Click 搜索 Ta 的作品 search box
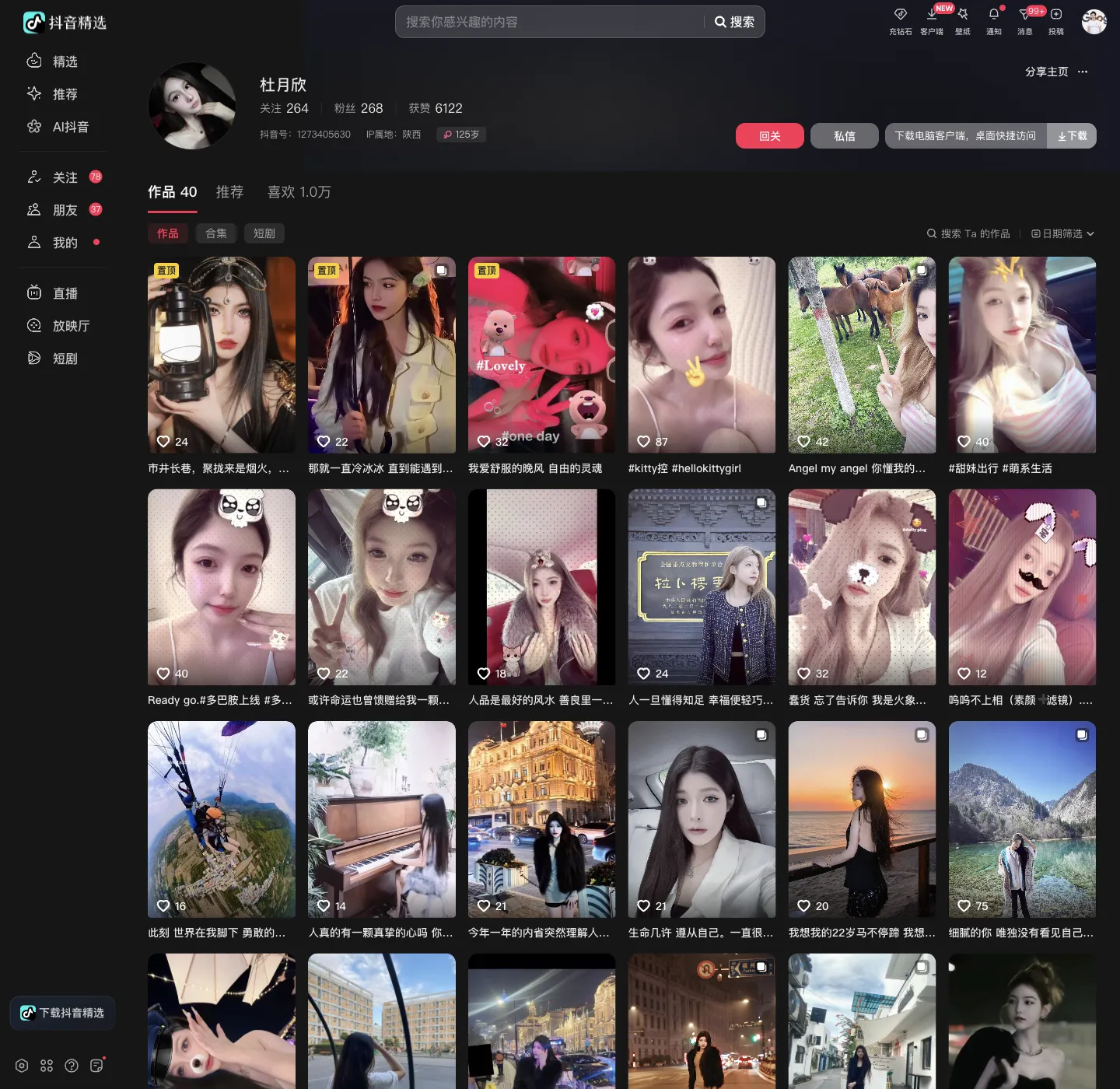1120x1089 pixels. 968,233
